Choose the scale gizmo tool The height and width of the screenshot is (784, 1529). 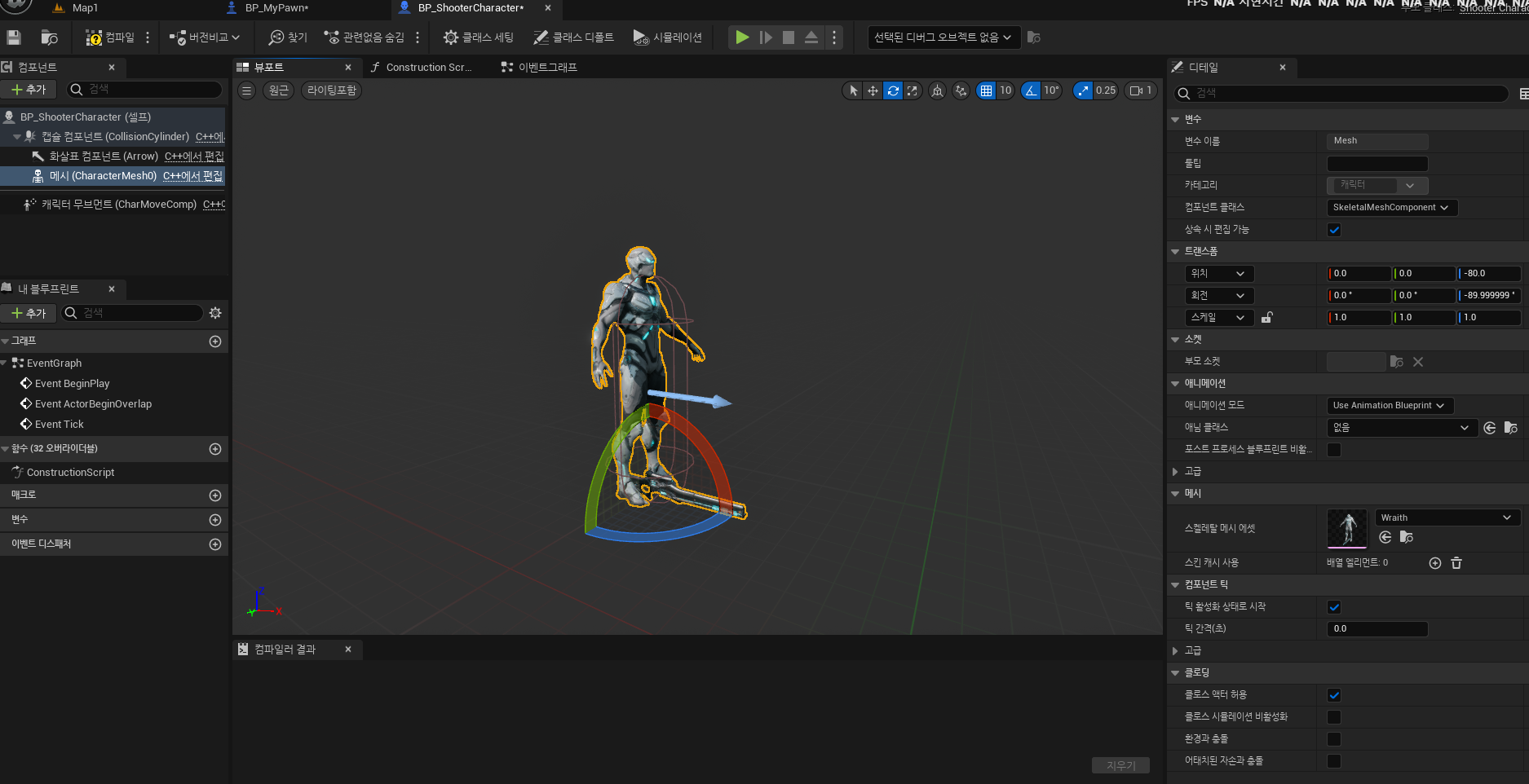click(x=913, y=90)
